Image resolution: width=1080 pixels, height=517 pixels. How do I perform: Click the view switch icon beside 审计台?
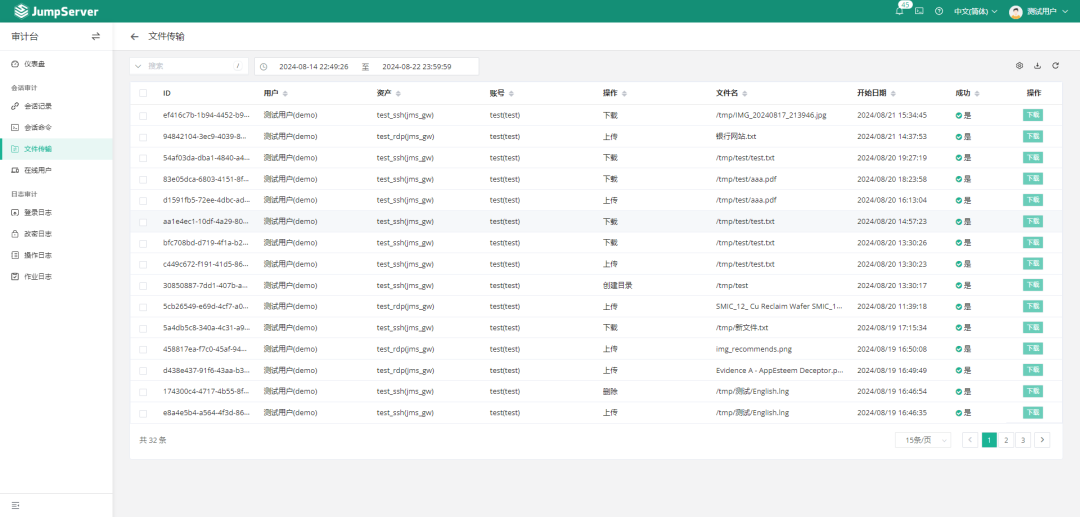tap(96, 36)
